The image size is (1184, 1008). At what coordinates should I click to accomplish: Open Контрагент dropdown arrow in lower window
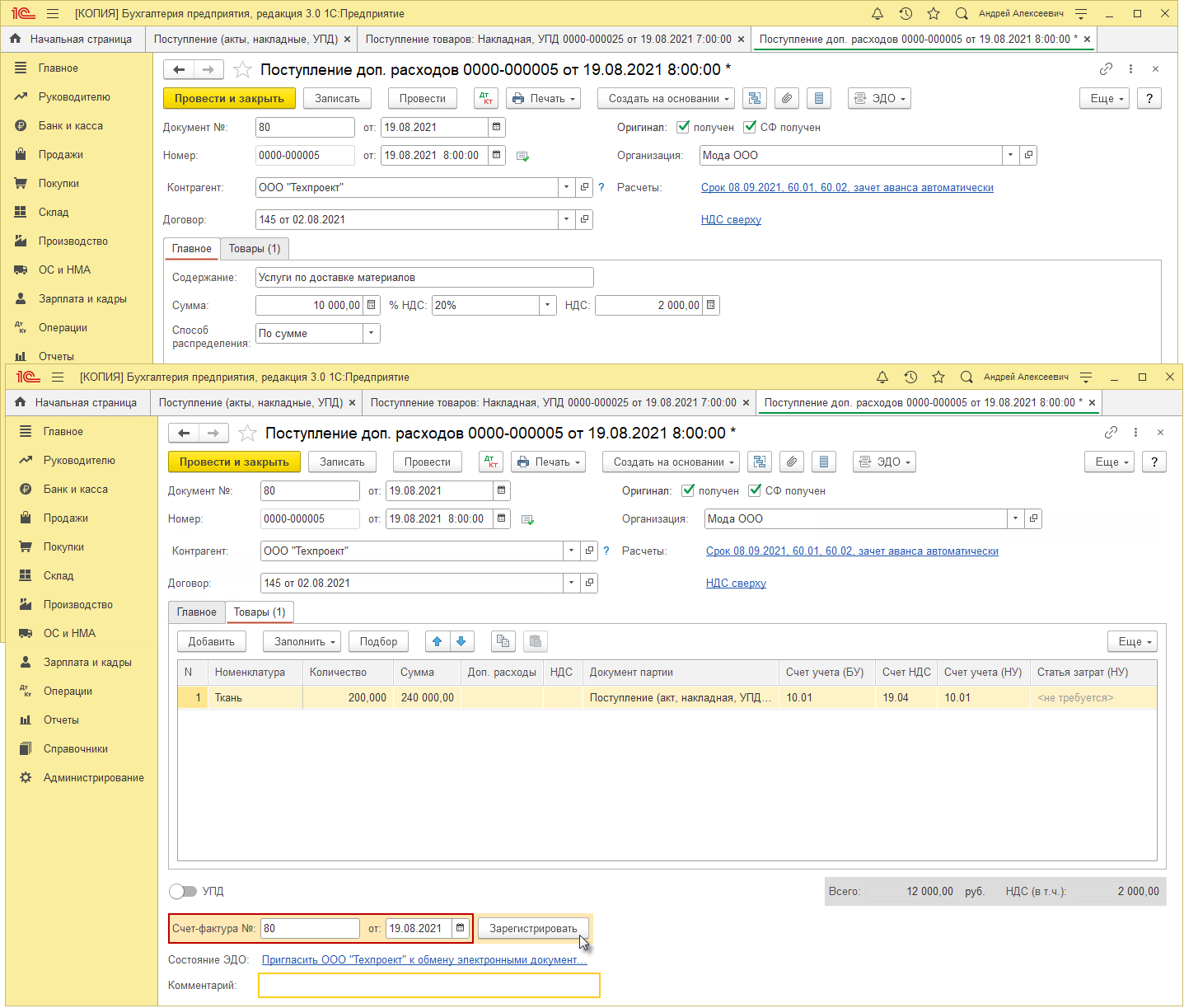[x=571, y=551]
